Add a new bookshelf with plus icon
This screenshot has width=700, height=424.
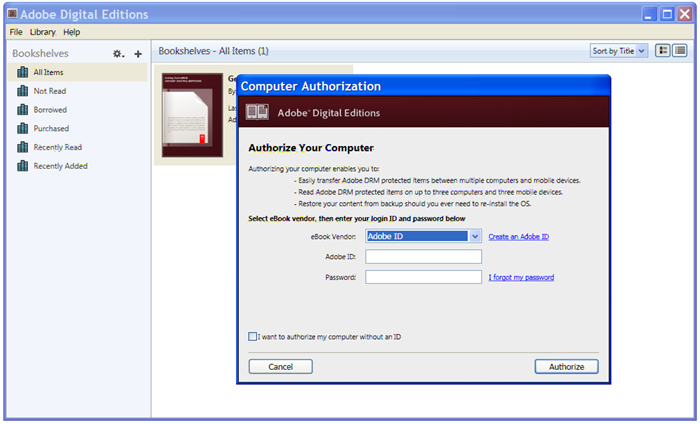coord(138,53)
